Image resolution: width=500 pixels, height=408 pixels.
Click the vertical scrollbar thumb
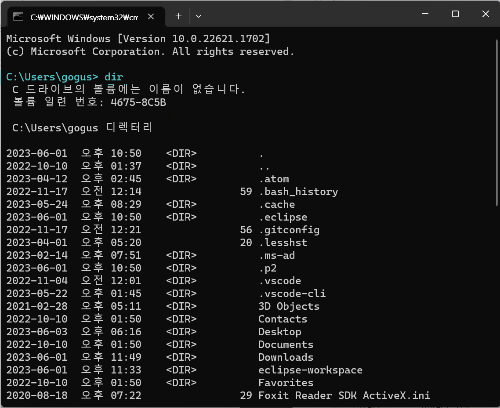(x=497, y=122)
